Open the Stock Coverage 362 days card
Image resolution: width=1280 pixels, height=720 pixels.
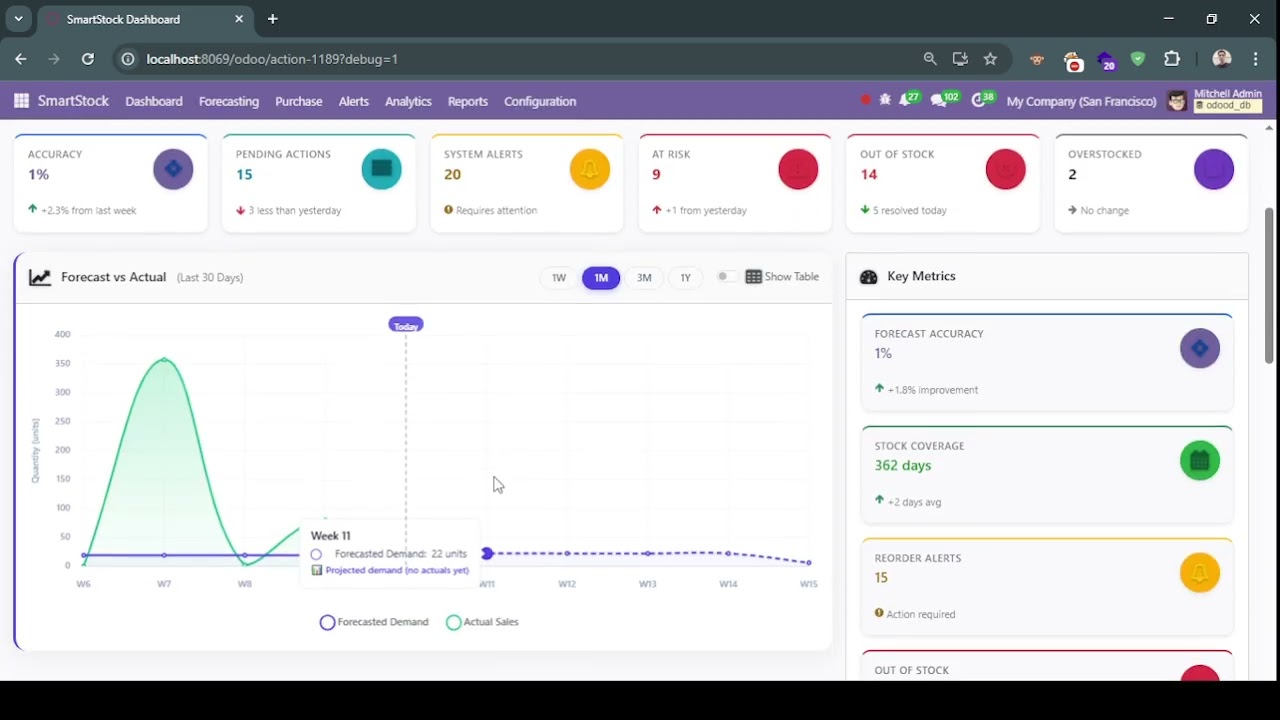point(1047,476)
